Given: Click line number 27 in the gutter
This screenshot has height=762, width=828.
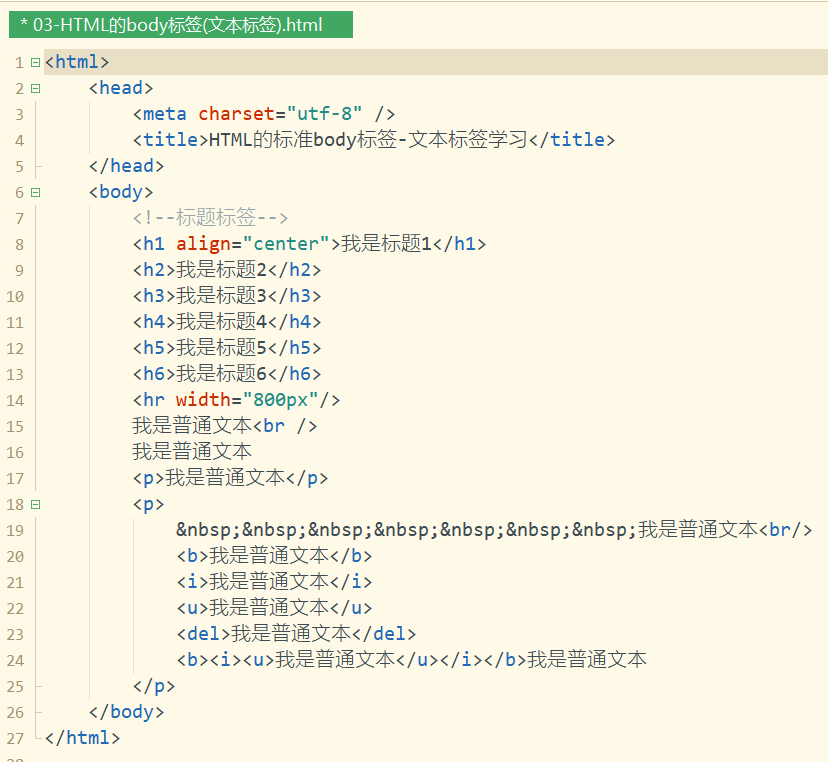Looking at the screenshot, I should click(15, 738).
